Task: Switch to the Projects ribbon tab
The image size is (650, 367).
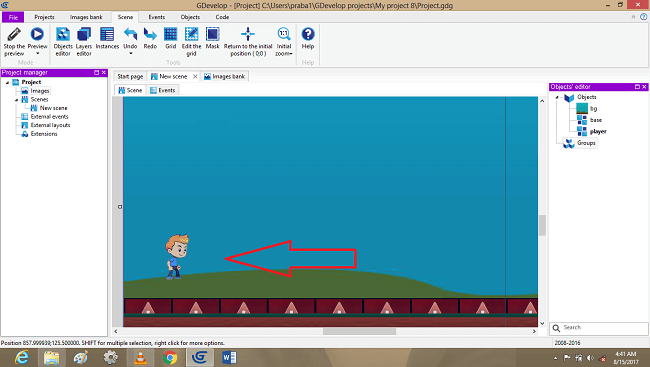Action: click(x=44, y=17)
